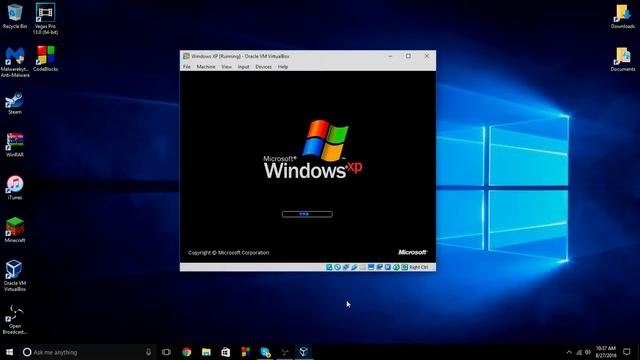Select the iTunes desktop shortcut
This screenshot has width=640, height=360.
[15, 188]
